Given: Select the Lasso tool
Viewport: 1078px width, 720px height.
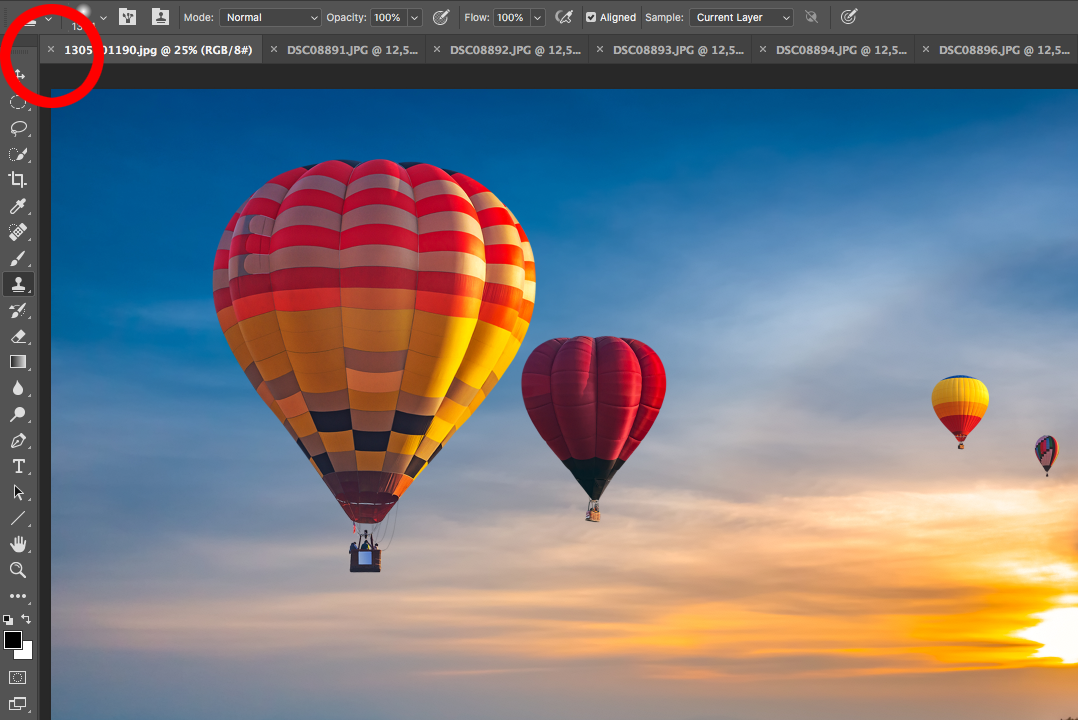Looking at the screenshot, I should pos(18,128).
